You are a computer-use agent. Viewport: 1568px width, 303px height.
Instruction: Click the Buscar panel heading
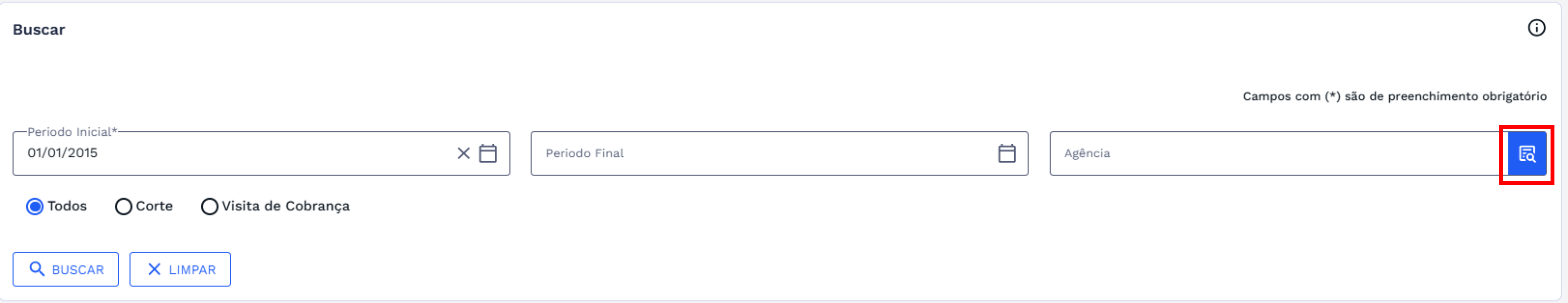(38, 30)
